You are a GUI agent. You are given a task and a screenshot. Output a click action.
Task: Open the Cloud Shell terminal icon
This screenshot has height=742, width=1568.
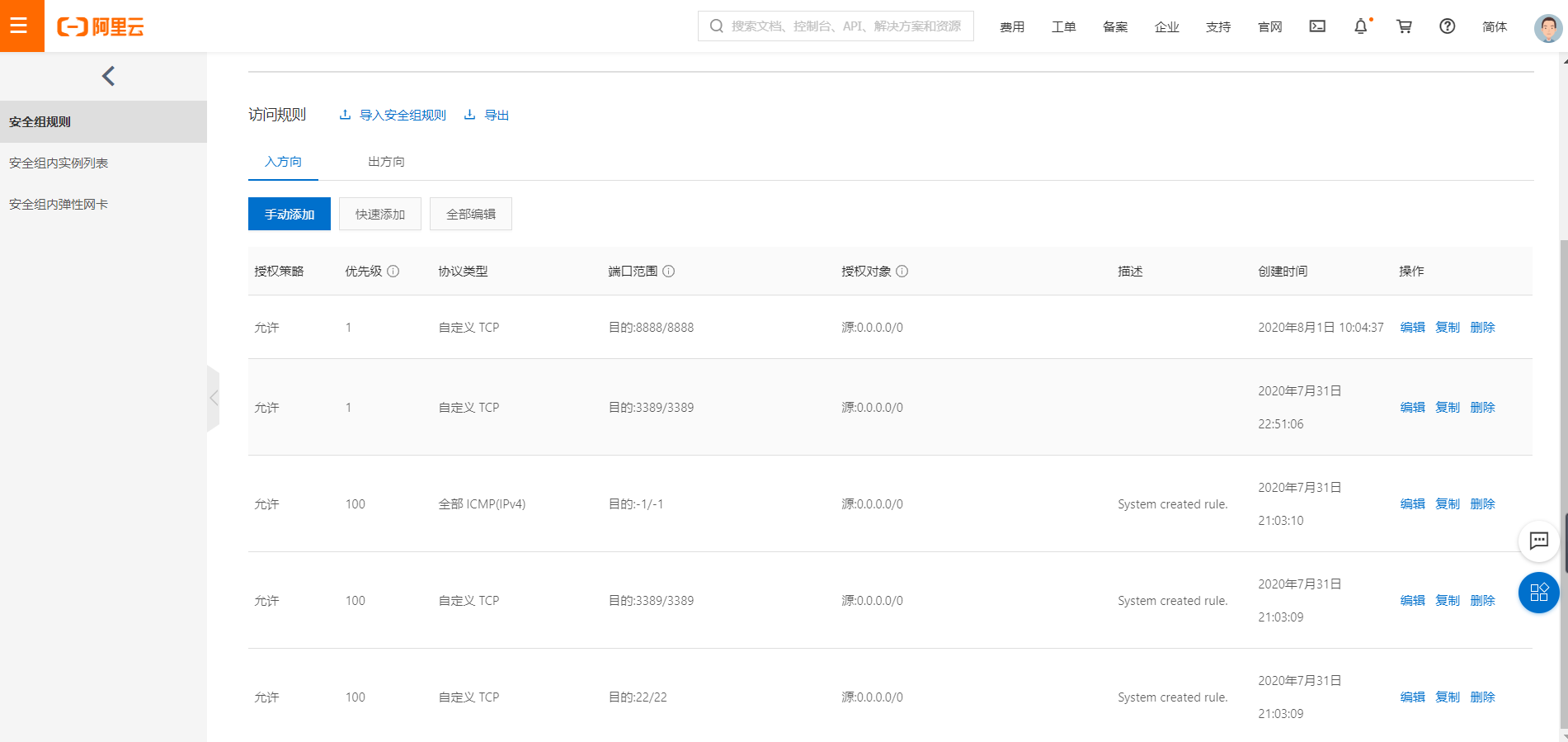tap(1317, 26)
